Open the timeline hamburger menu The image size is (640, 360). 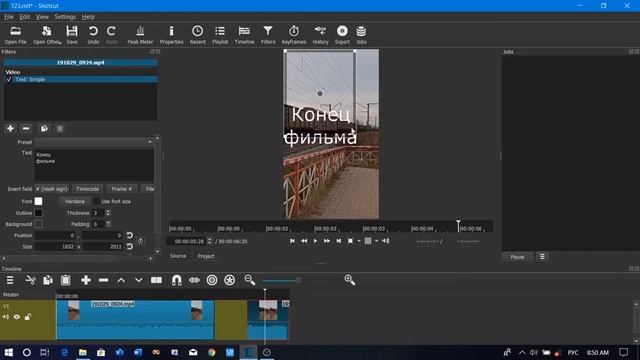10,280
